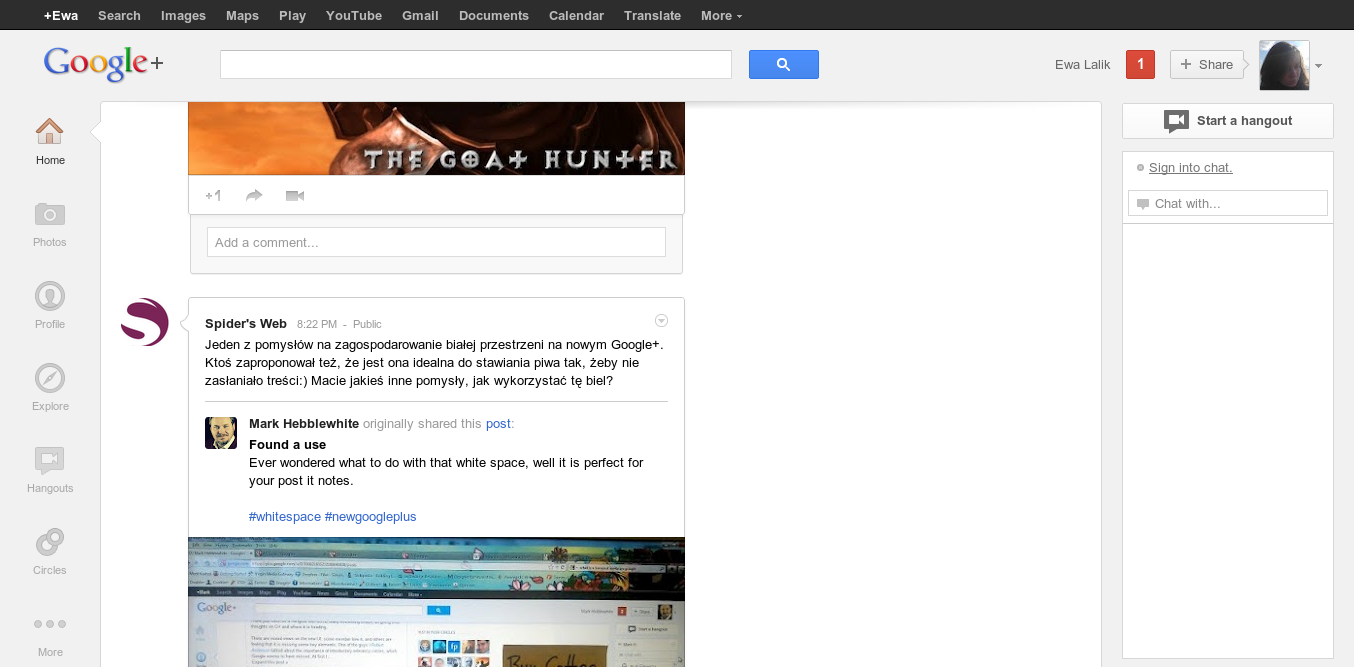Click the Add a comment box
This screenshot has height=667, width=1354.
click(436, 242)
